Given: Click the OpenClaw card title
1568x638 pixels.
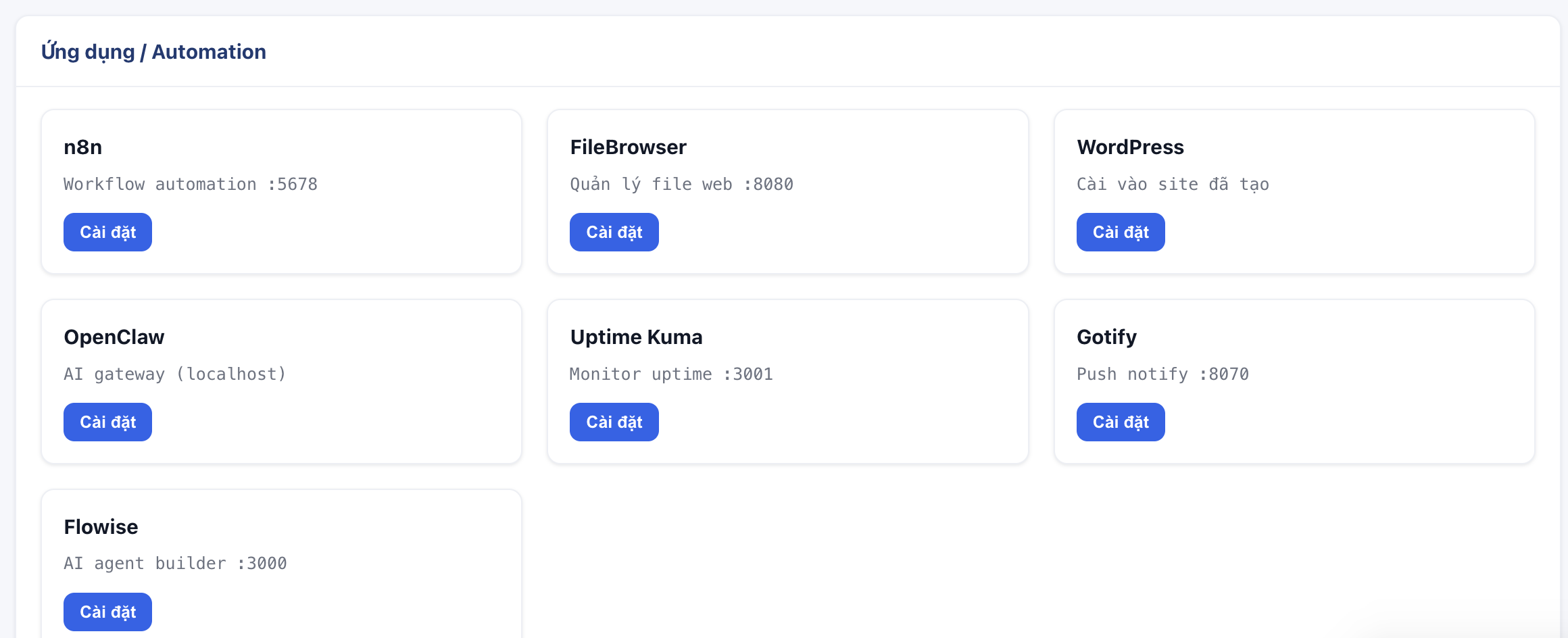Looking at the screenshot, I should pyautogui.click(x=114, y=337).
